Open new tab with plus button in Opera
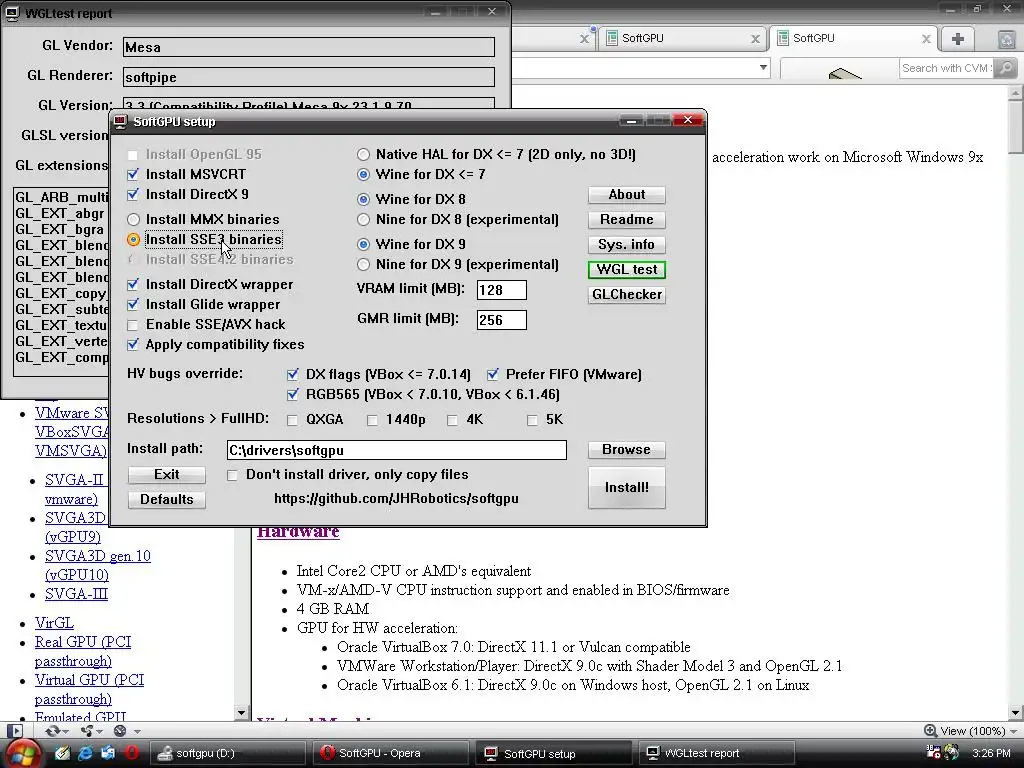 click(x=957, y=39)
